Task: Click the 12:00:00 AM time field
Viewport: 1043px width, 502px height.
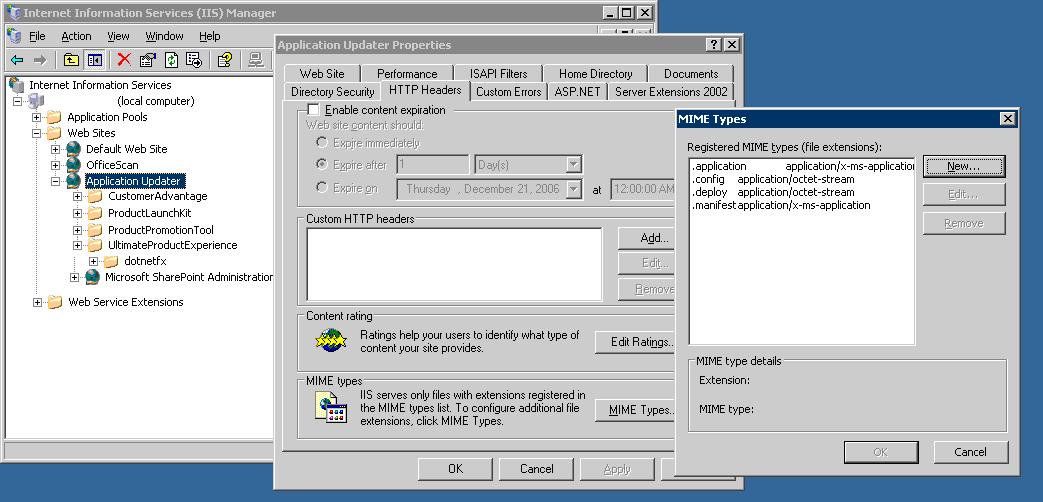Action: [643, 189]
